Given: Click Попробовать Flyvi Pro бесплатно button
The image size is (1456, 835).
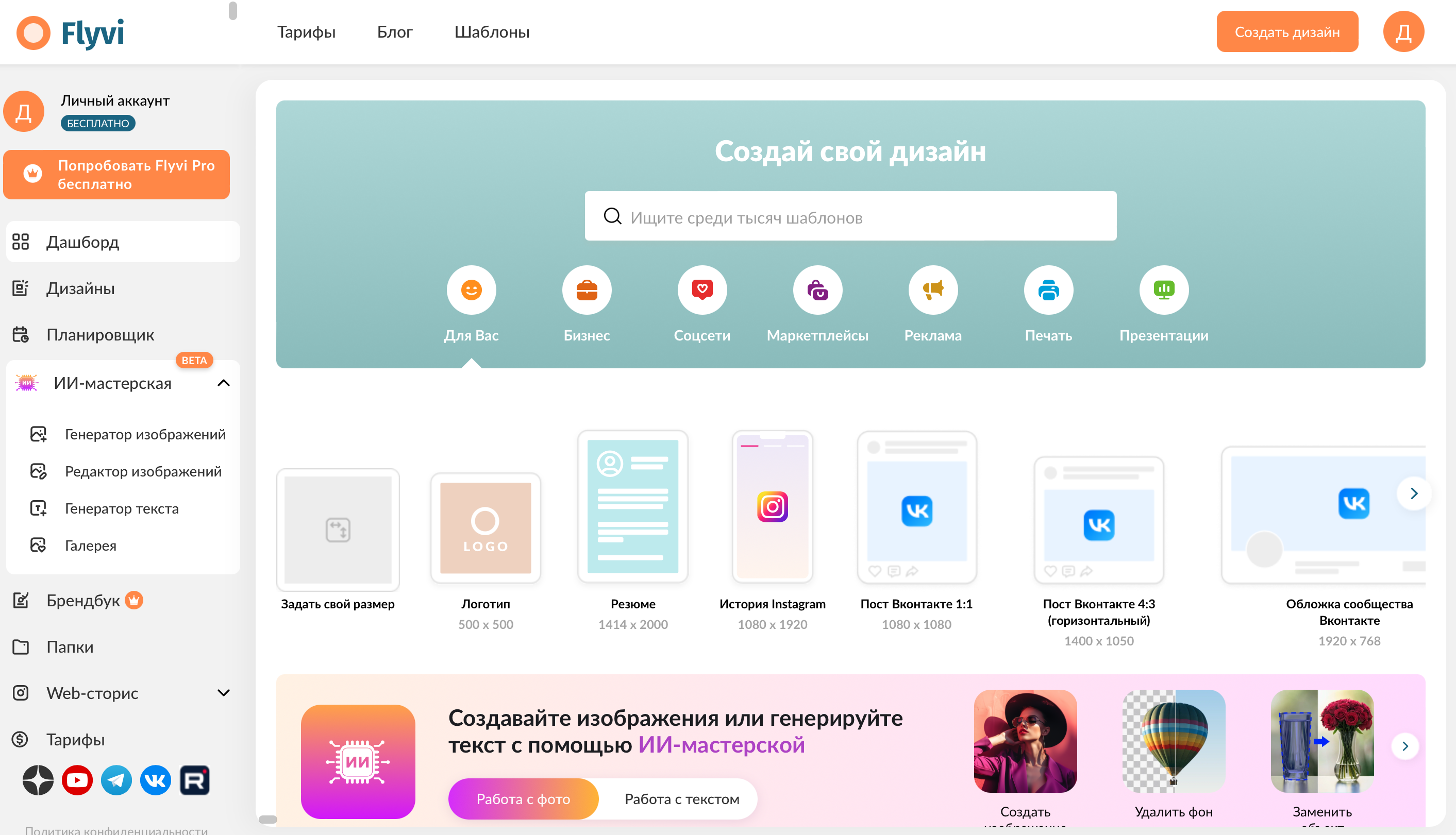Looking at the screenshot, I should [116, 175].
